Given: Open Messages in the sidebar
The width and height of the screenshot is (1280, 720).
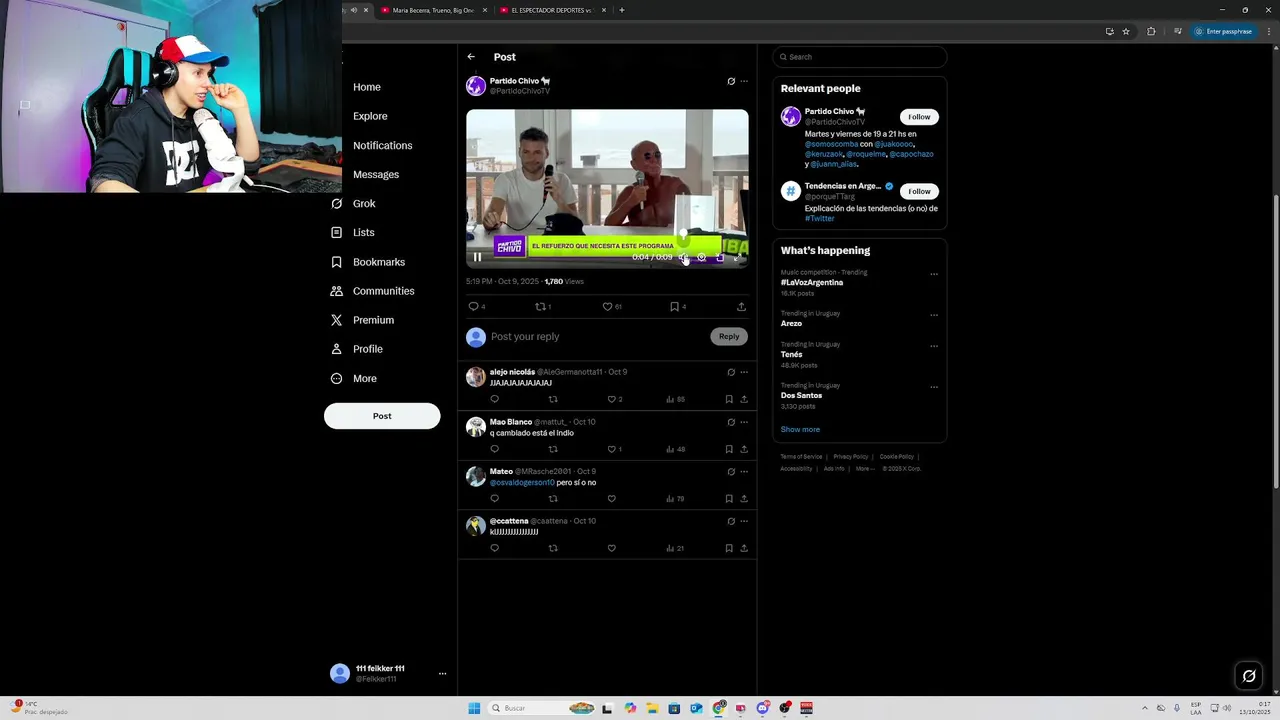Looking at the screenshot, I should click(x=376, y=174).
